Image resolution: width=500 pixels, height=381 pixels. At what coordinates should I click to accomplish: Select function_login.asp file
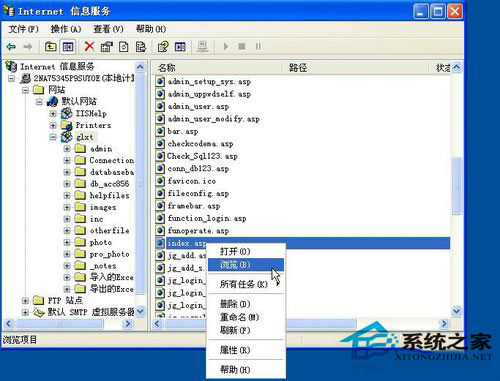[x=207, y=218]
